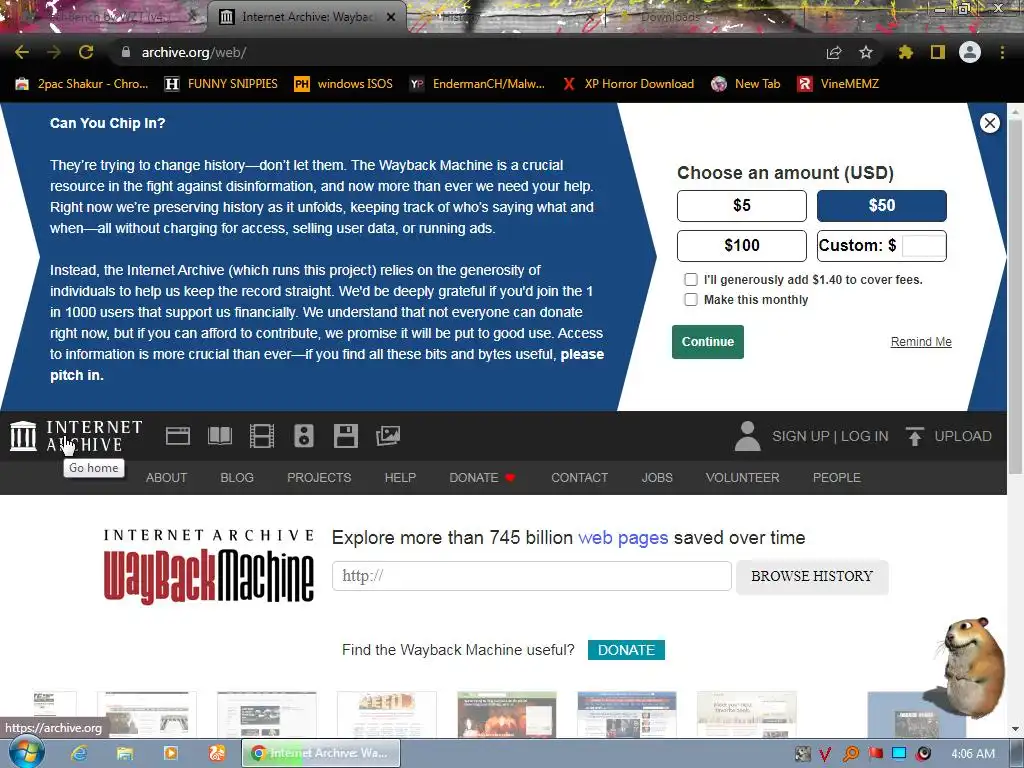Screen dimensions: 1024x768
Task: Open Chrome three-dot menu
Action: [x=1002, y=52]
